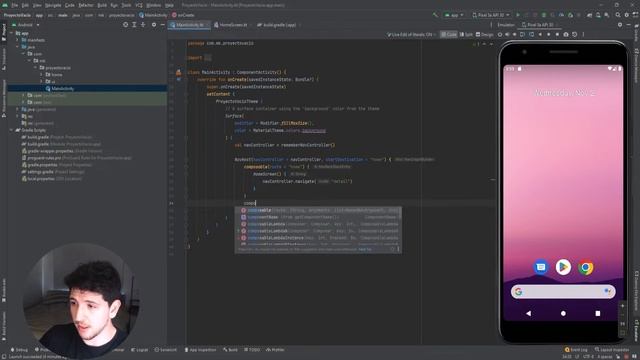Image resolution: width=640 pixels, height=360 pixels.
Task: Tap Android Recents square button on phone
Action: point(598,313)
